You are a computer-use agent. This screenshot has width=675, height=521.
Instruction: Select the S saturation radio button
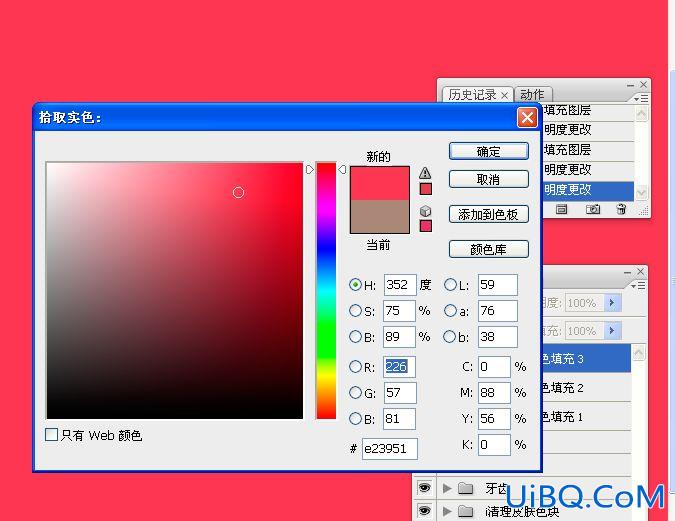click(355, 310)
